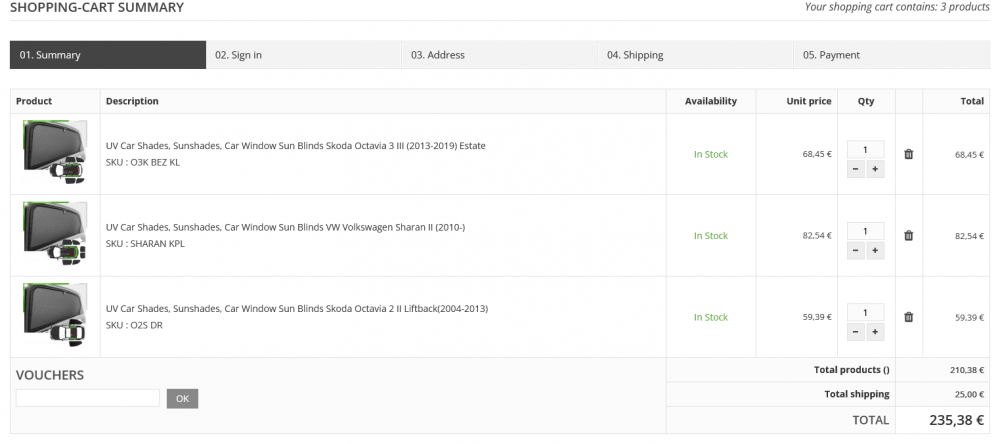
Task: Open the 04. Shipping step
Action: [695, 55]
